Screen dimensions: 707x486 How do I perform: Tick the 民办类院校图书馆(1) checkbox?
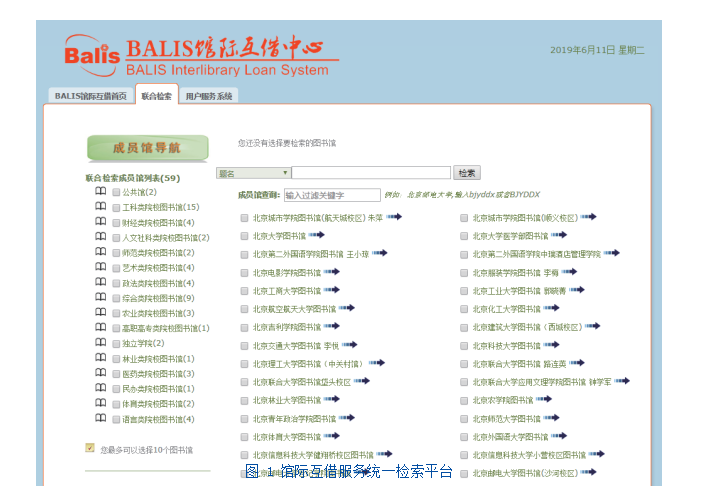click(116, 389)
